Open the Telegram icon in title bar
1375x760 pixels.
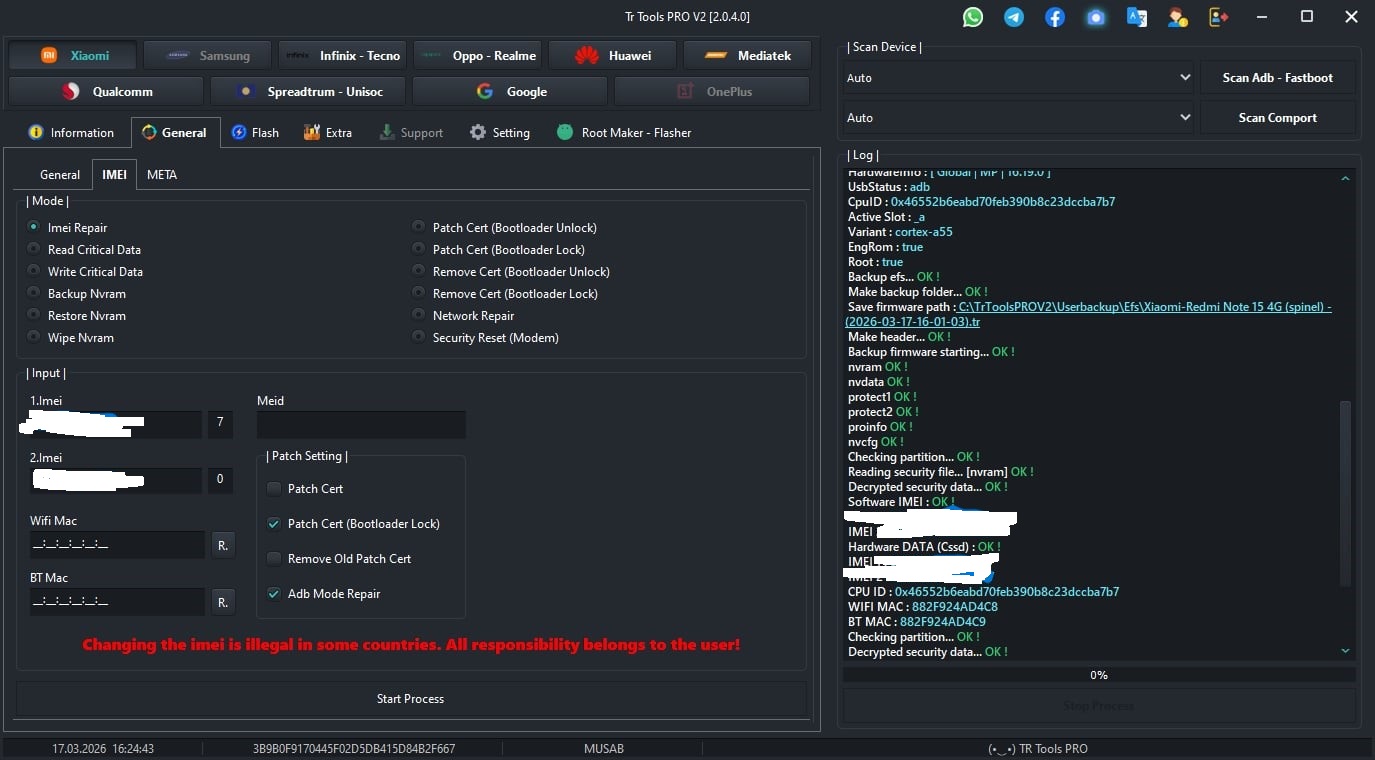[x=1014, y=17]
